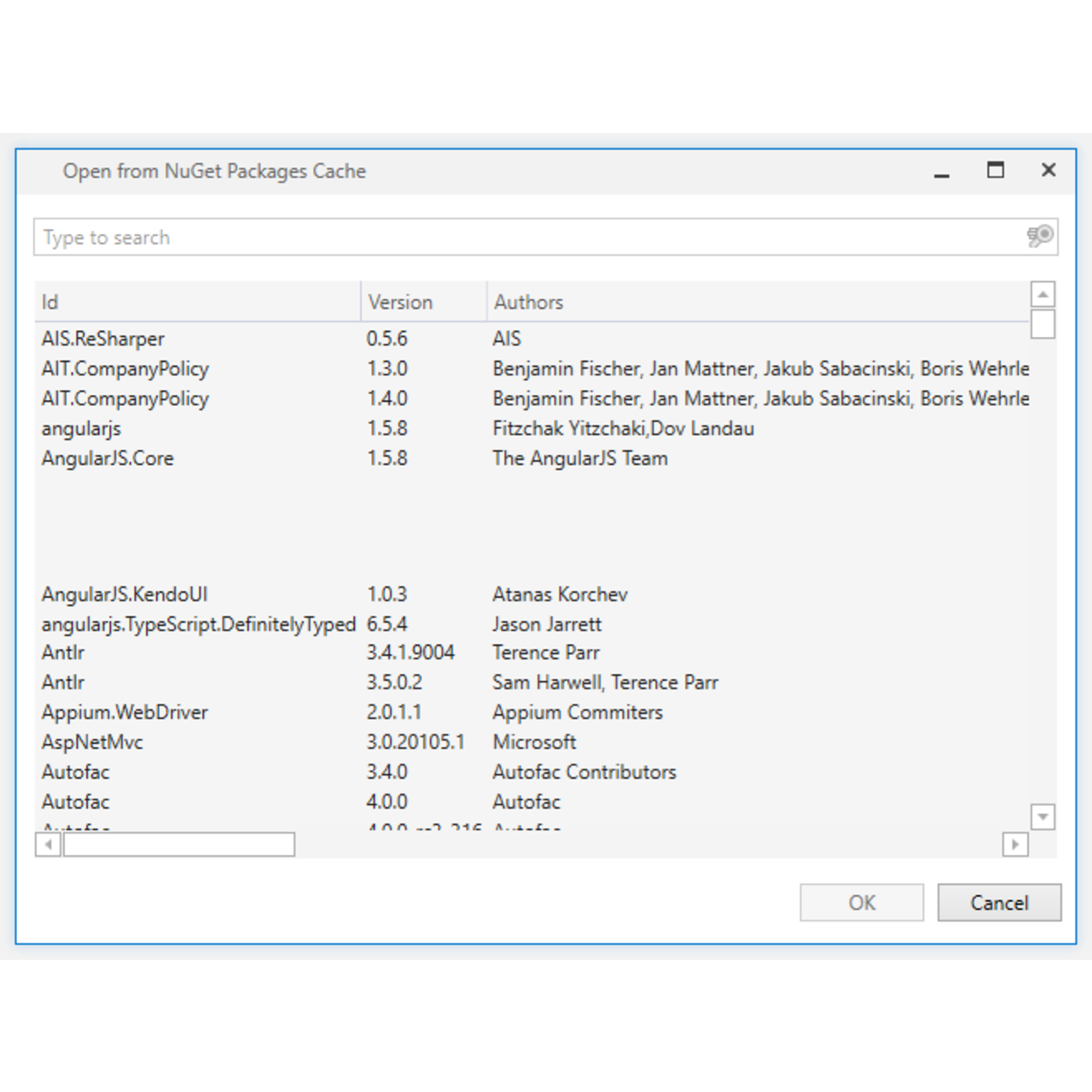Click the vertical scrollbar down arrow
This screenshot has height=1092, width=1092.
coord(1043,816)
